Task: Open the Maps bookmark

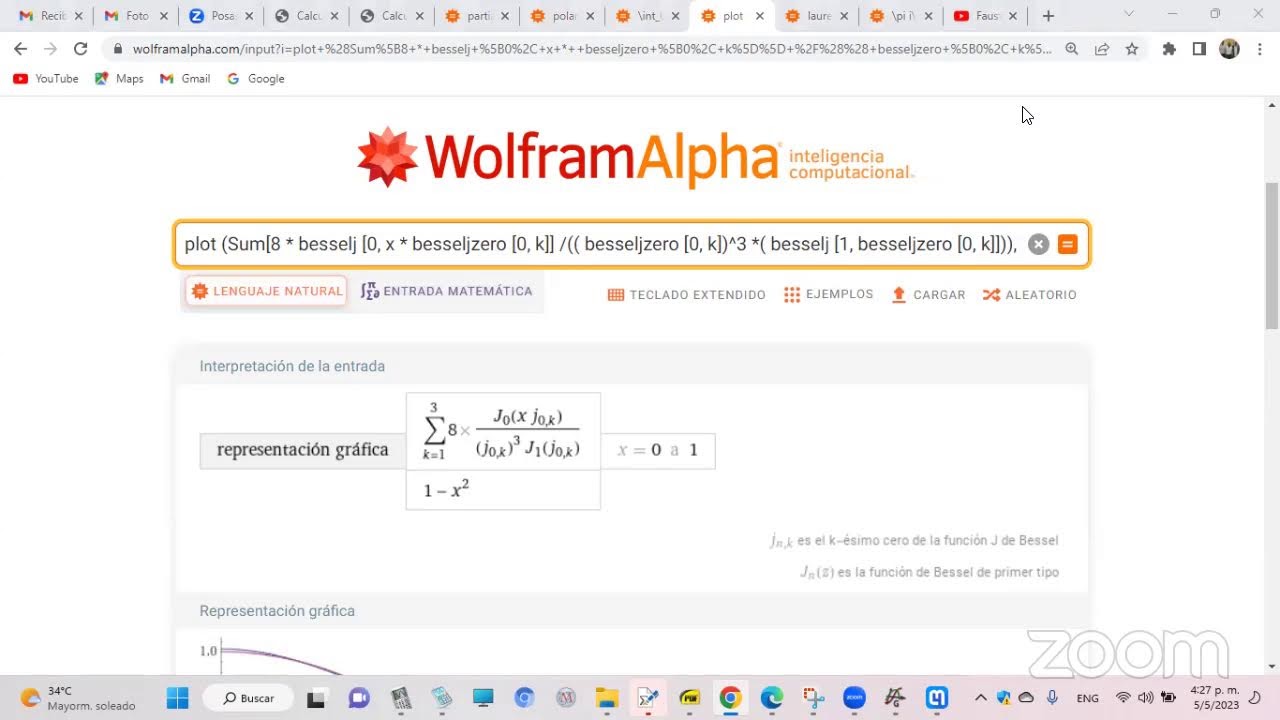Action: 119,78
